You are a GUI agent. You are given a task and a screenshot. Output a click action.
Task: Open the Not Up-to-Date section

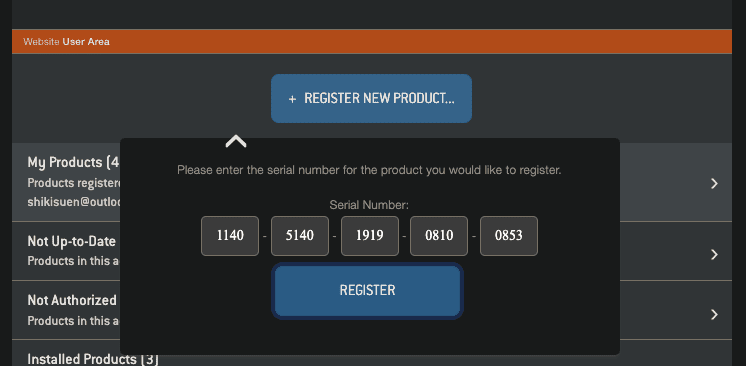(72, 241)
